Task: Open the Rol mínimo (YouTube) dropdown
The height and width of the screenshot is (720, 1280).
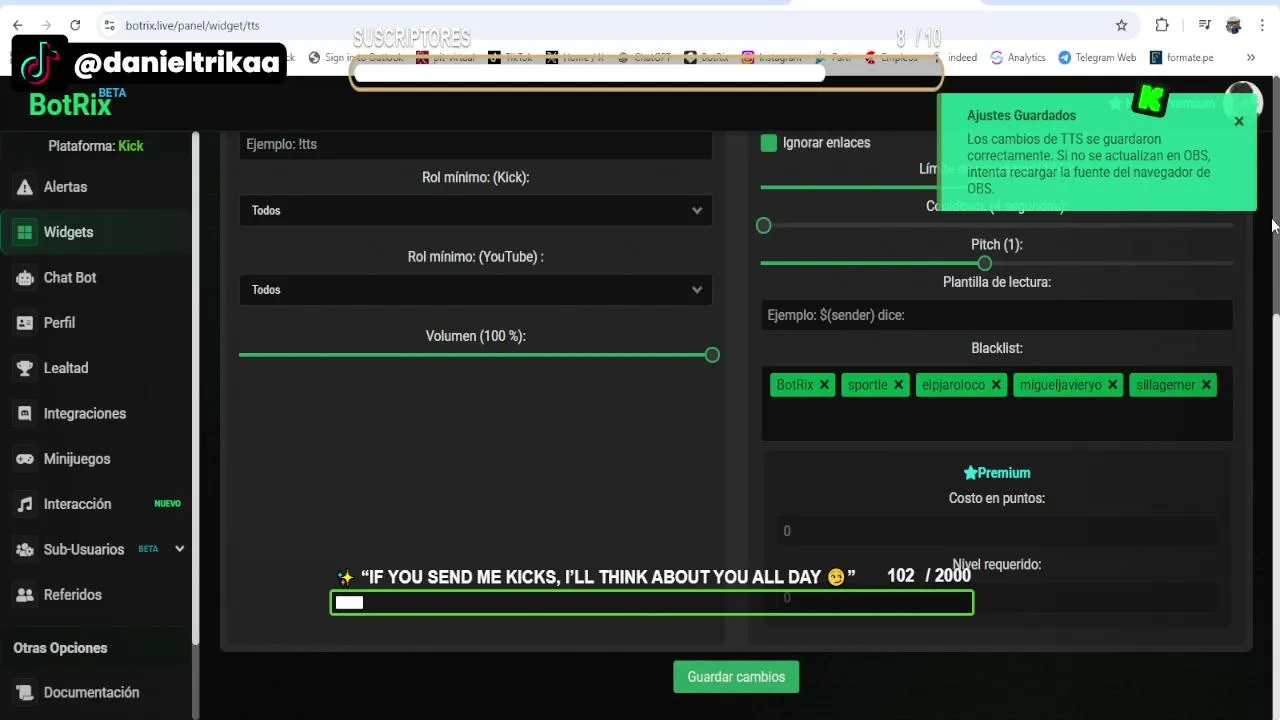Action: tap(476, 290)
